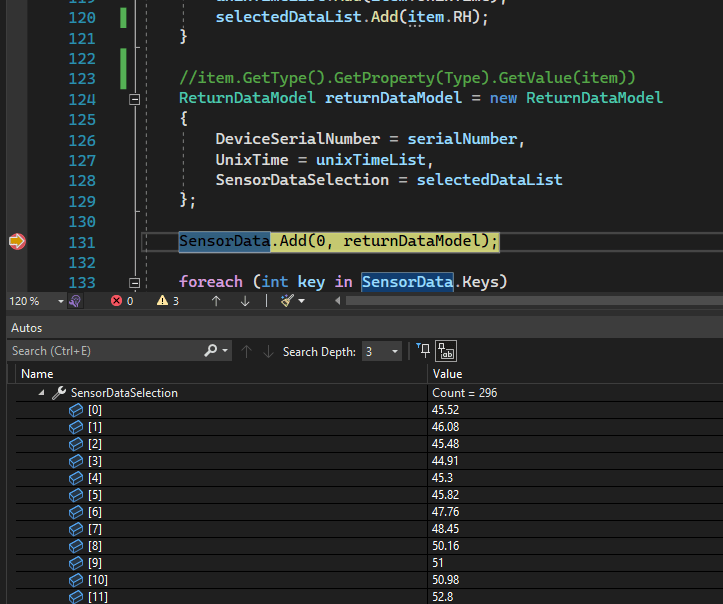Click the editor horizontal scrollbar track
Viewport: 723px width, 604px height.
point(534,301)
